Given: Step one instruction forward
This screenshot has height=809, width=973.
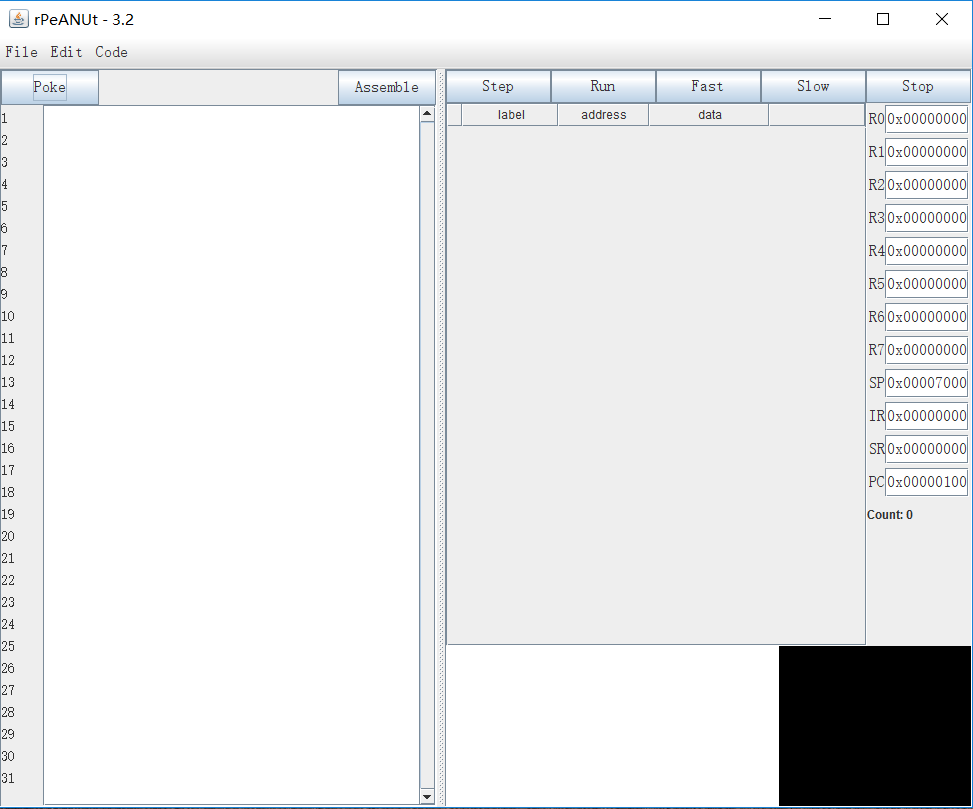Looking at the screenshot, I should click(498, 86).
